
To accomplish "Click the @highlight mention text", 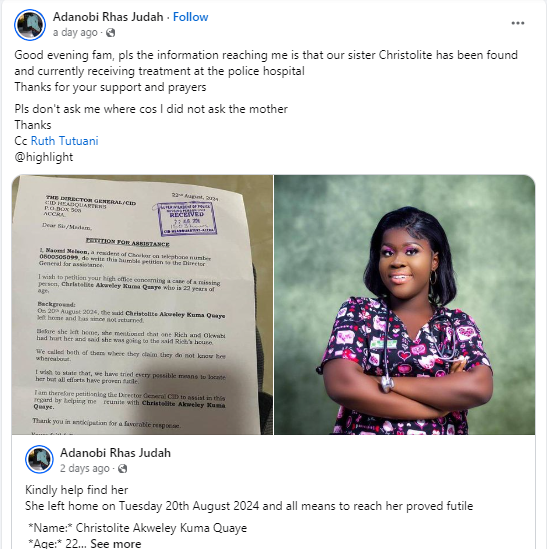I will [44, 157].
